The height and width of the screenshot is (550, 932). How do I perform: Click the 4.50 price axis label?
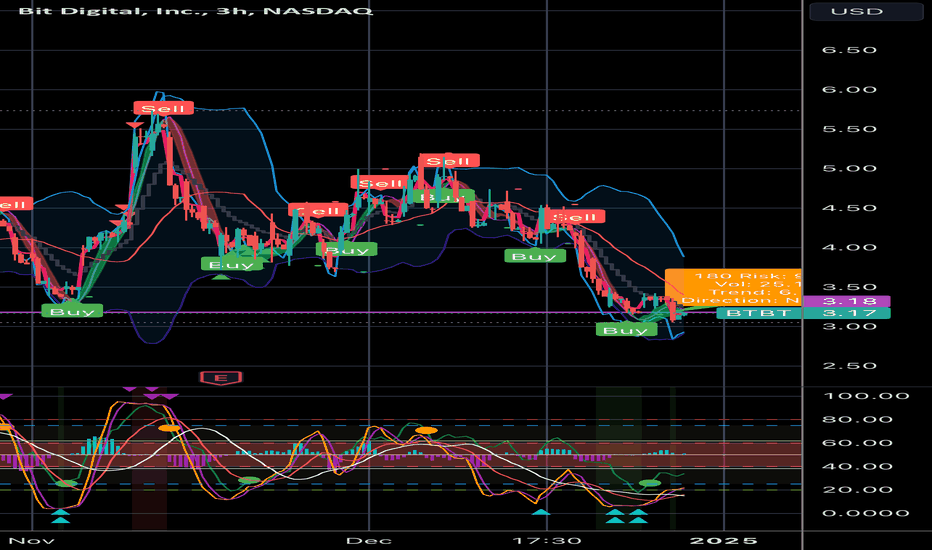(849, 208)
